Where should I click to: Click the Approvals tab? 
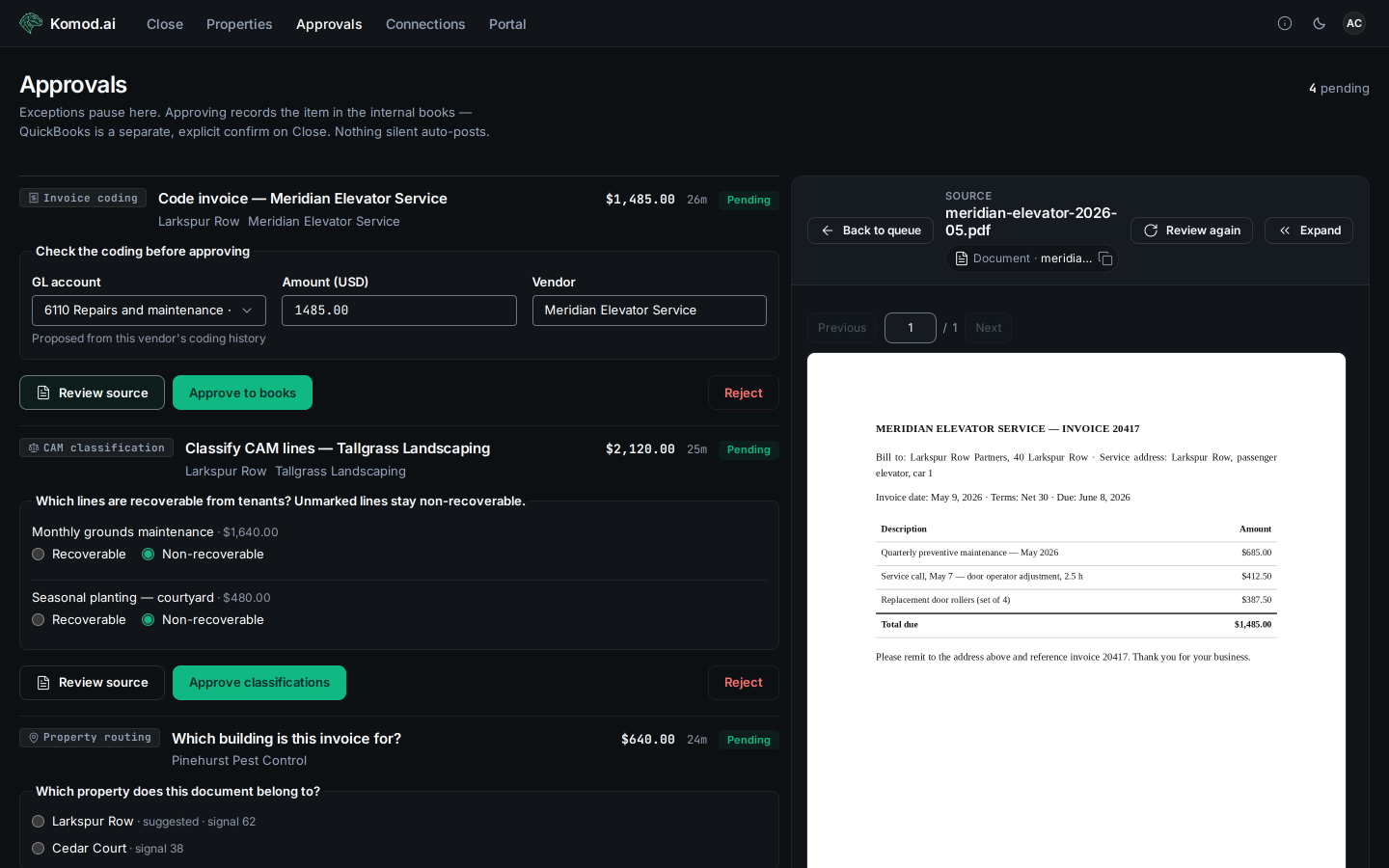pyautogui.click(x=329, y=24)
